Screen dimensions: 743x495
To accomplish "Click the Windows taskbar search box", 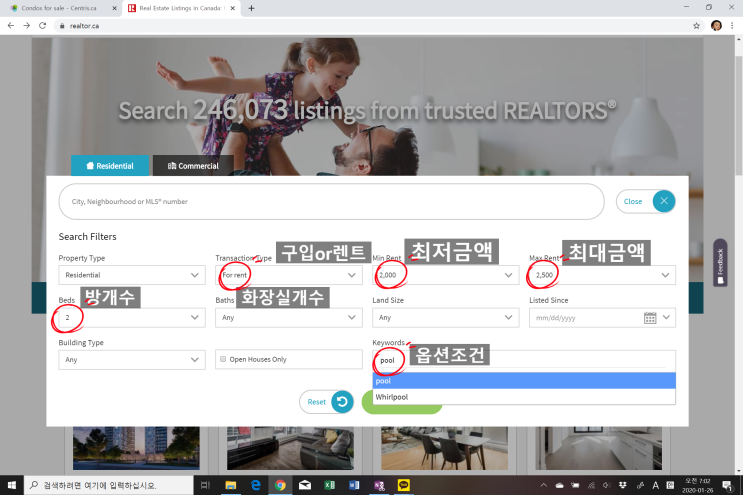I will coord(109,485).
